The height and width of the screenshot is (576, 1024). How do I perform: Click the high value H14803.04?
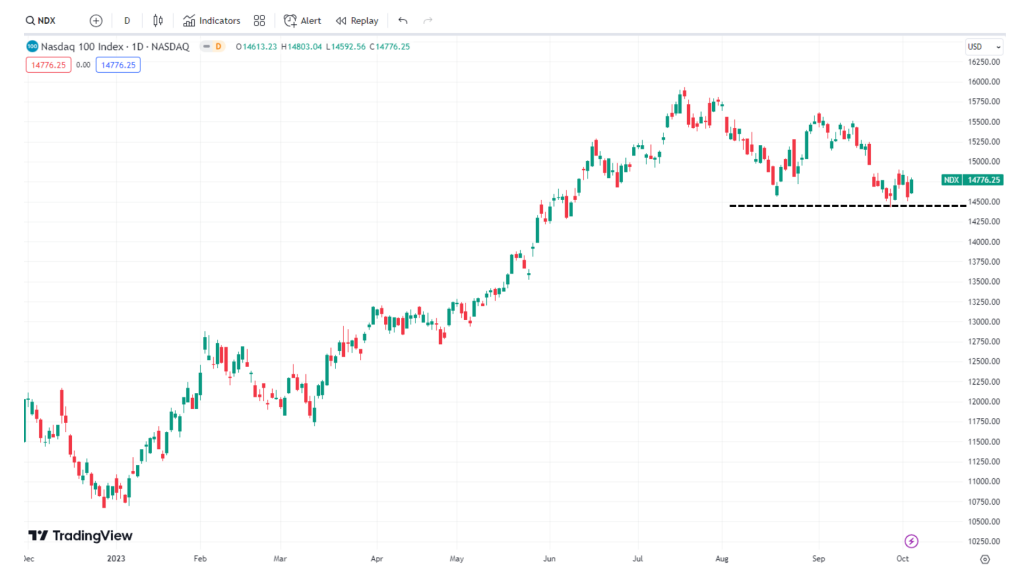(x=301, y=47)
